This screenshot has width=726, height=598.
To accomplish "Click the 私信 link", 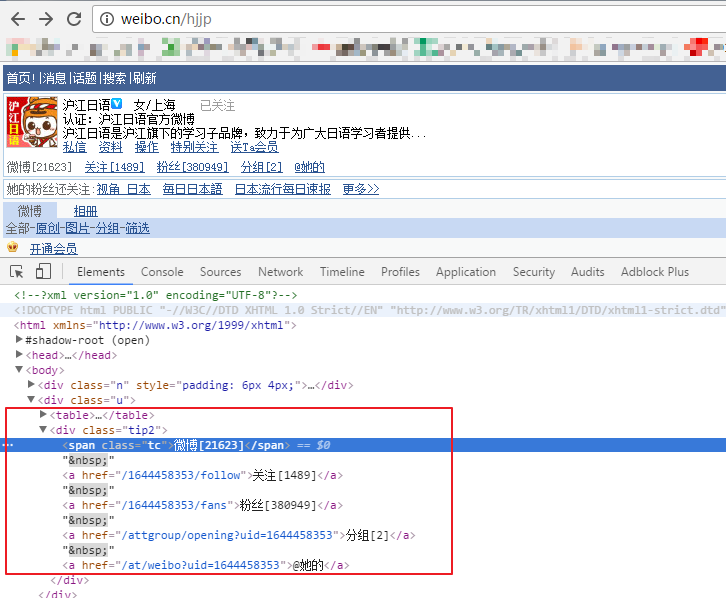I will (75, 147).
